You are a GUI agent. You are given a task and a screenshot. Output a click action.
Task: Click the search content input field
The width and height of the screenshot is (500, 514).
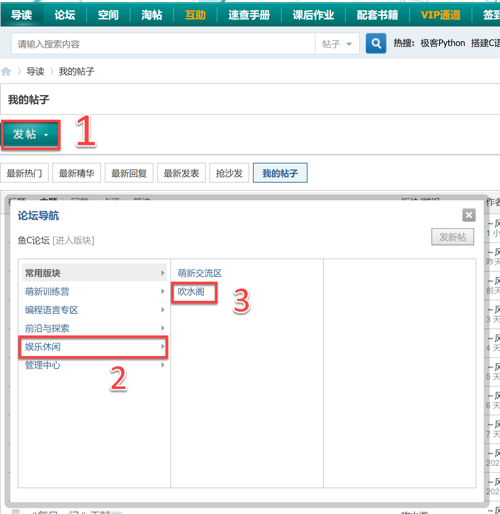coord(163,44)
